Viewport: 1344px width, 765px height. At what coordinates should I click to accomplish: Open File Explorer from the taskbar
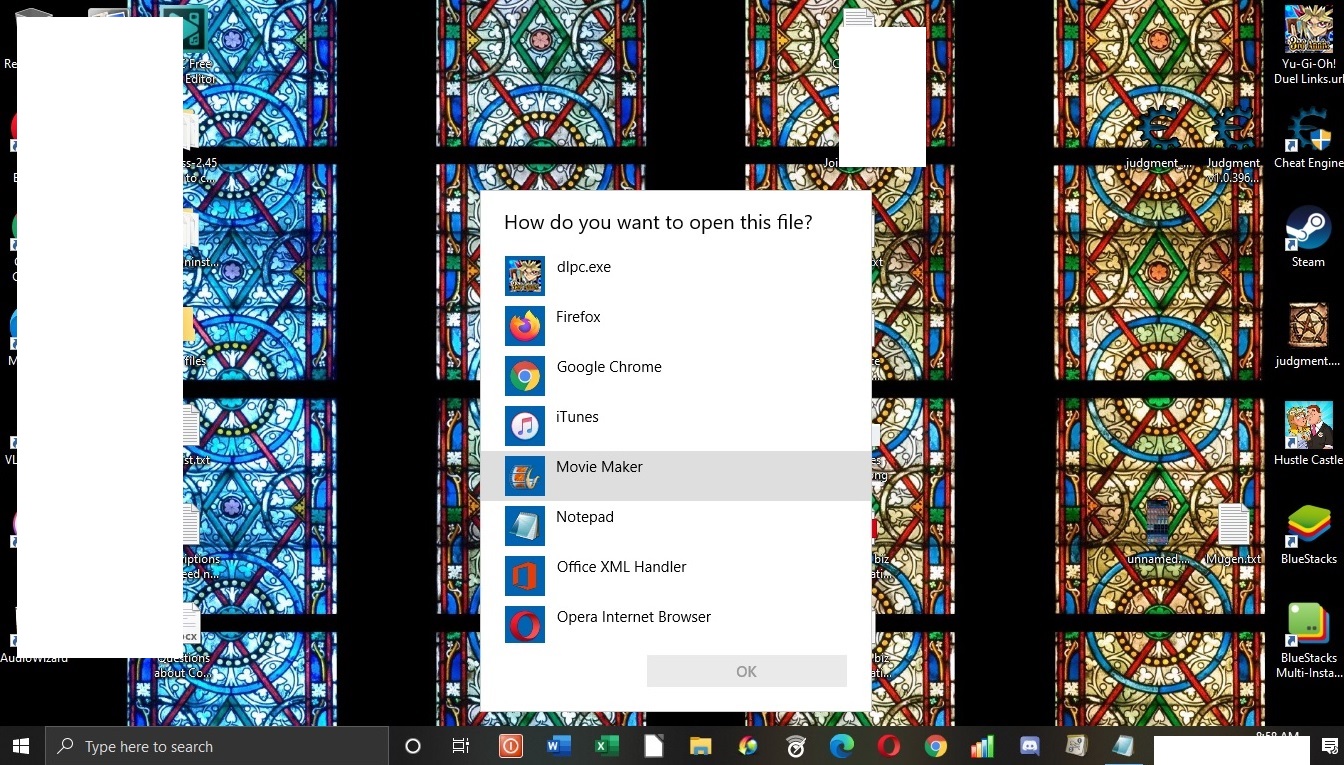click(700, 746)
